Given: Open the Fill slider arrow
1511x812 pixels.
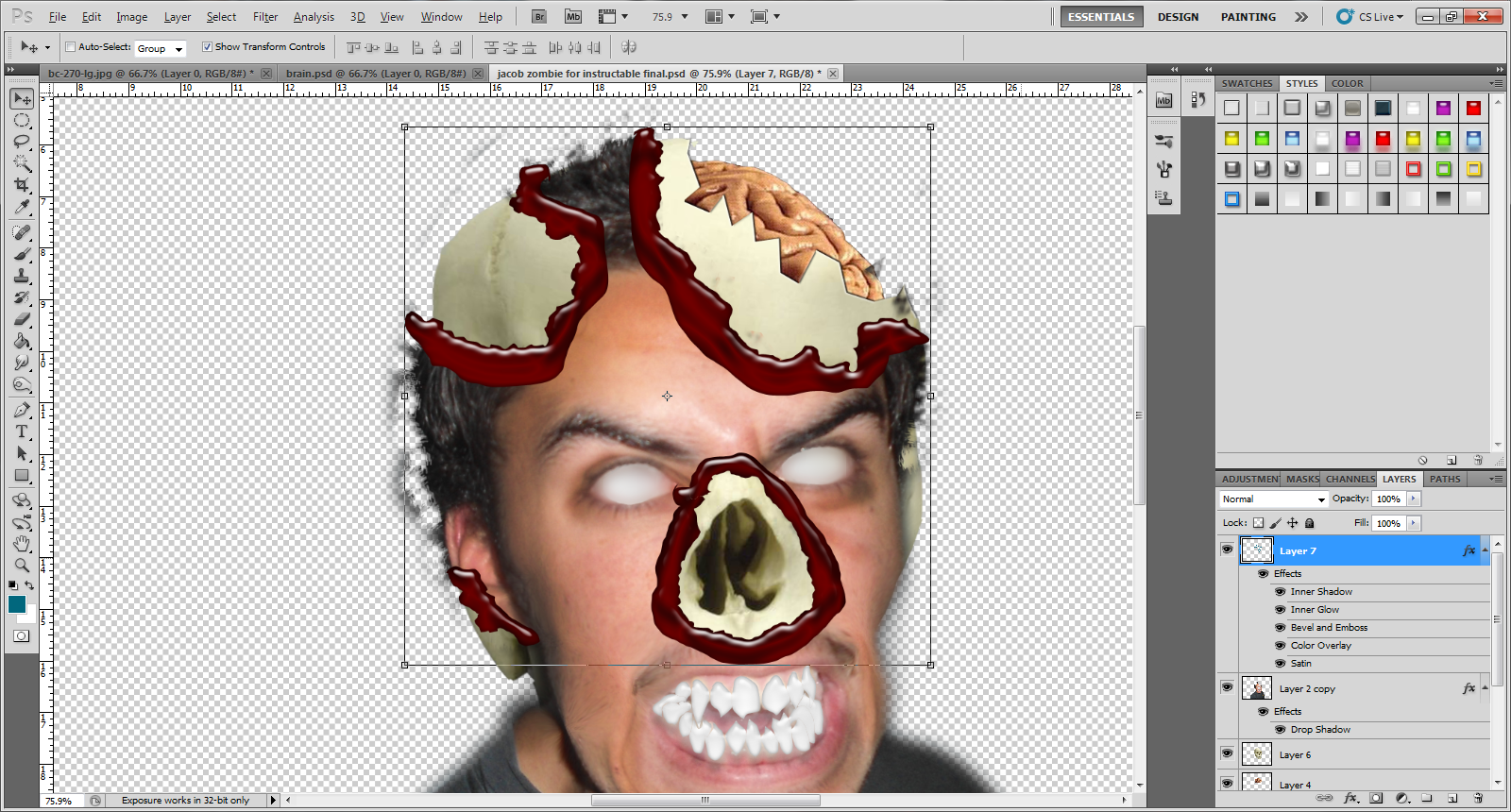Looking at the screenshot, I should tap(1414, 523).
